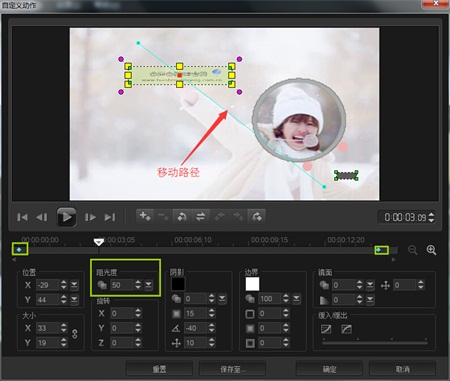Click the reverse keyframes icon
This screenshot has height=381, width=450.
182,216
